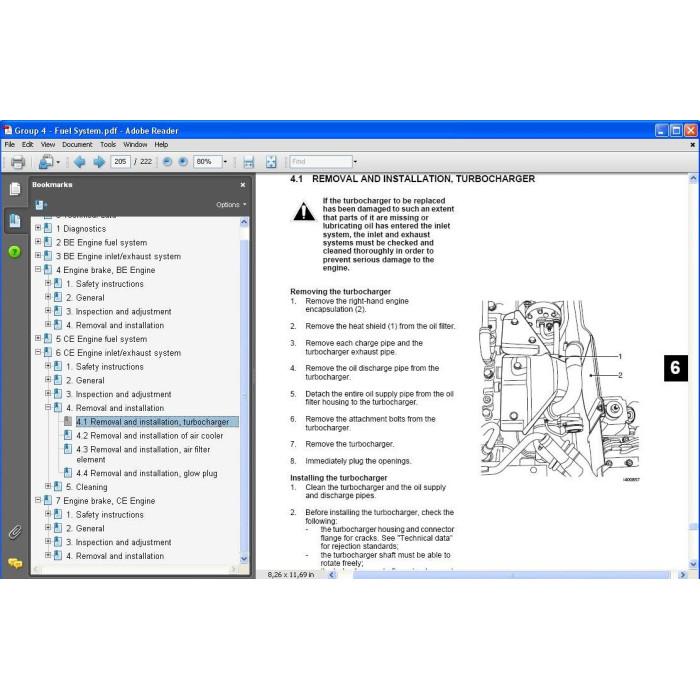Click the new bookmark icon in Bookmarks panel

(41, 205)
